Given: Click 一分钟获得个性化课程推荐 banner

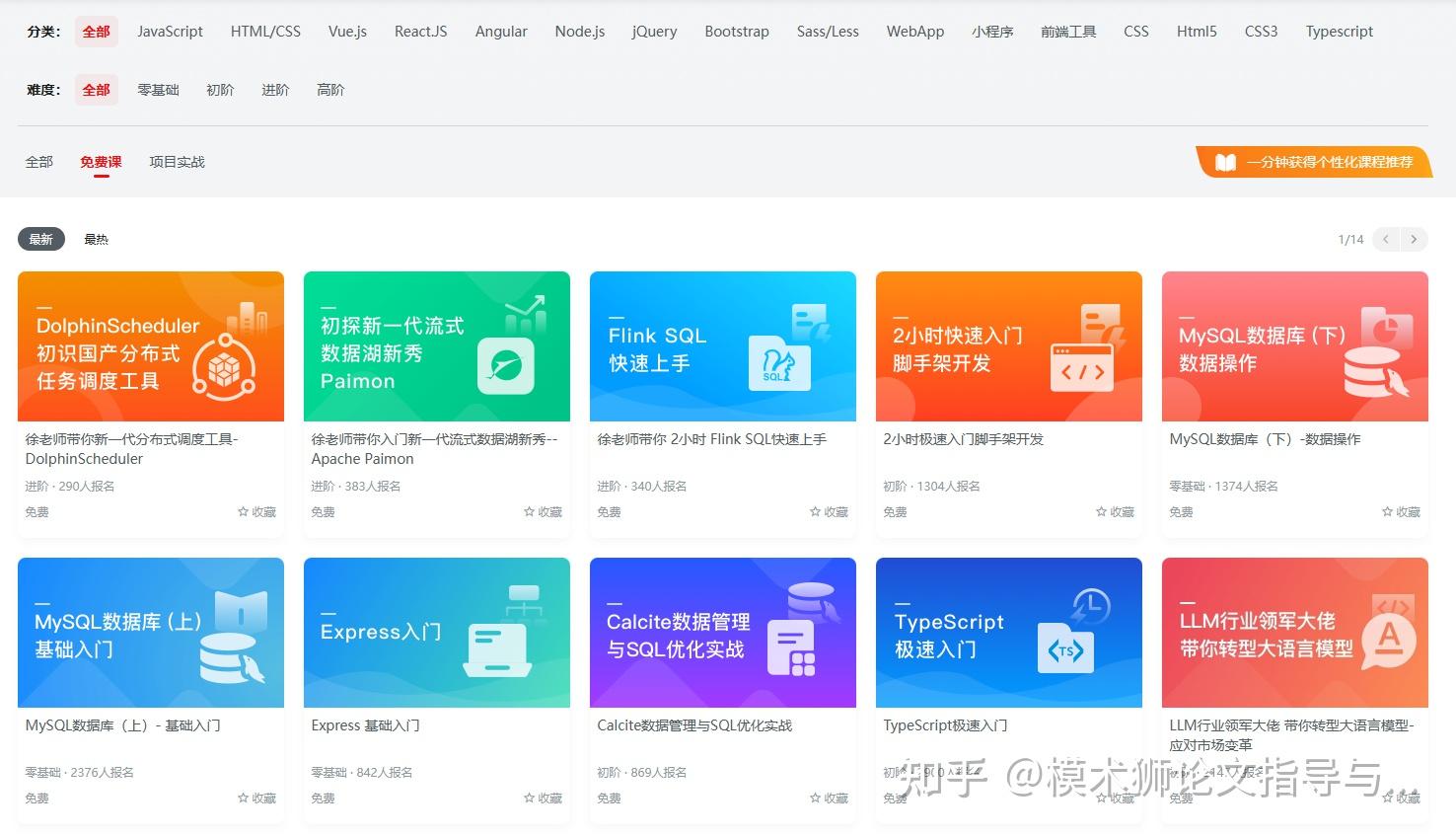Looking at the screenshot, I should click(x=1314, y=163).
